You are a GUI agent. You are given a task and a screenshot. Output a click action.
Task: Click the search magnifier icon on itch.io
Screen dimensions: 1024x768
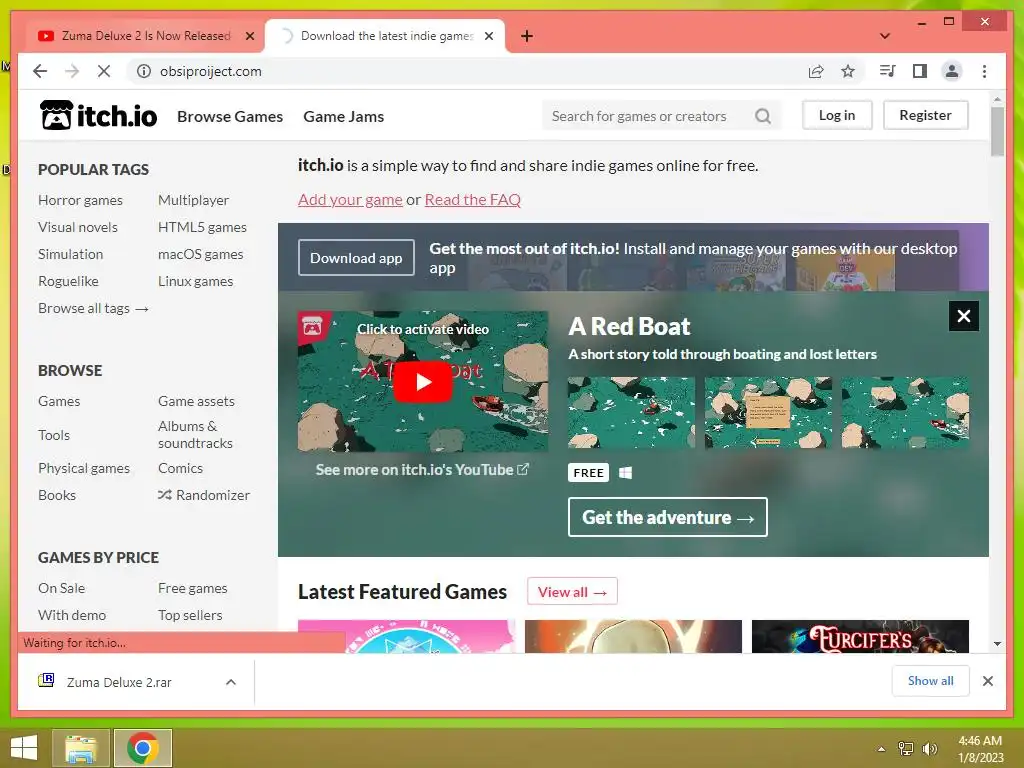point(763,116)
